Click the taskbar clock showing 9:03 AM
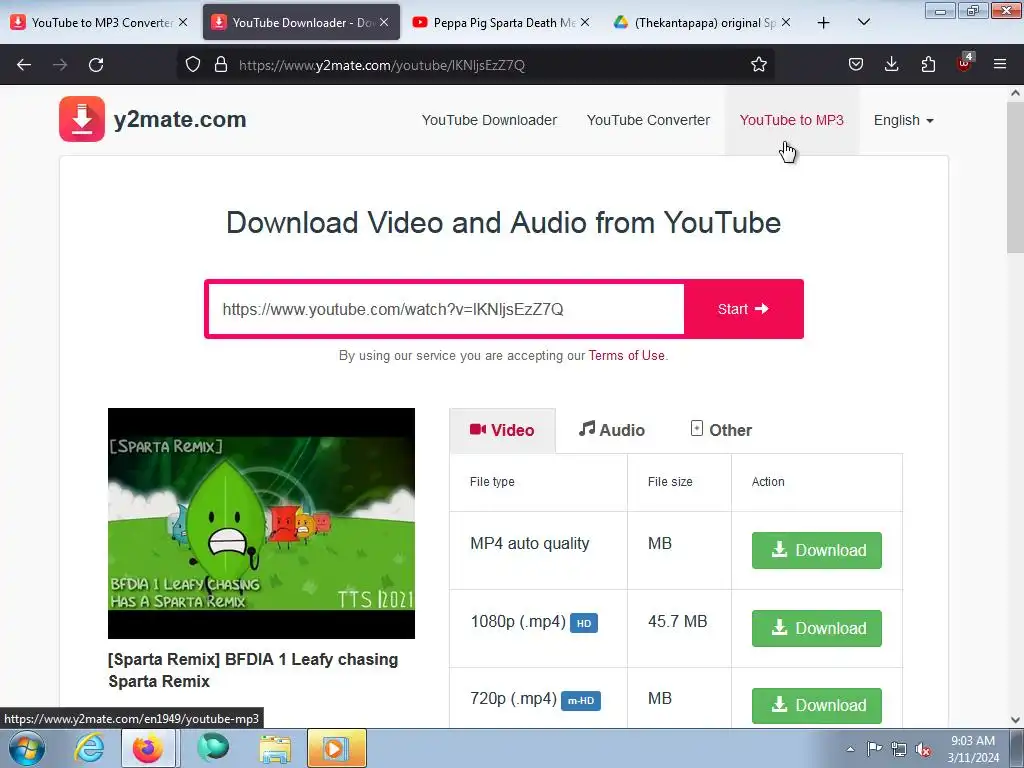The width and height of the screenshot is (1024, 768). coord(972,748)
